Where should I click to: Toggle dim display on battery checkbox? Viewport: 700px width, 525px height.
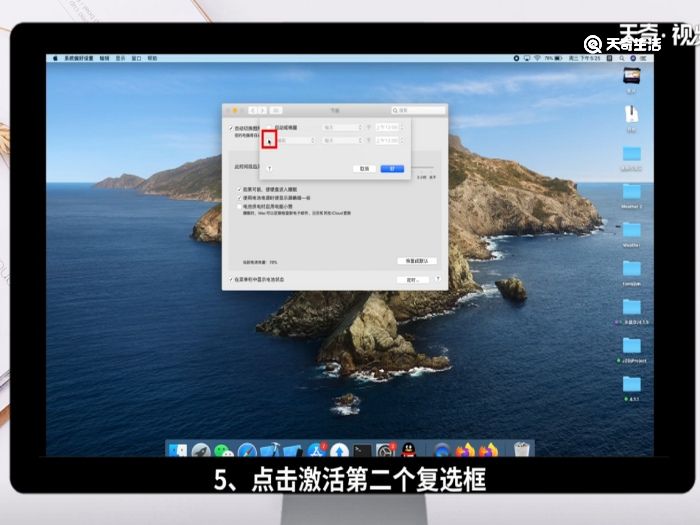pos(239,198)
